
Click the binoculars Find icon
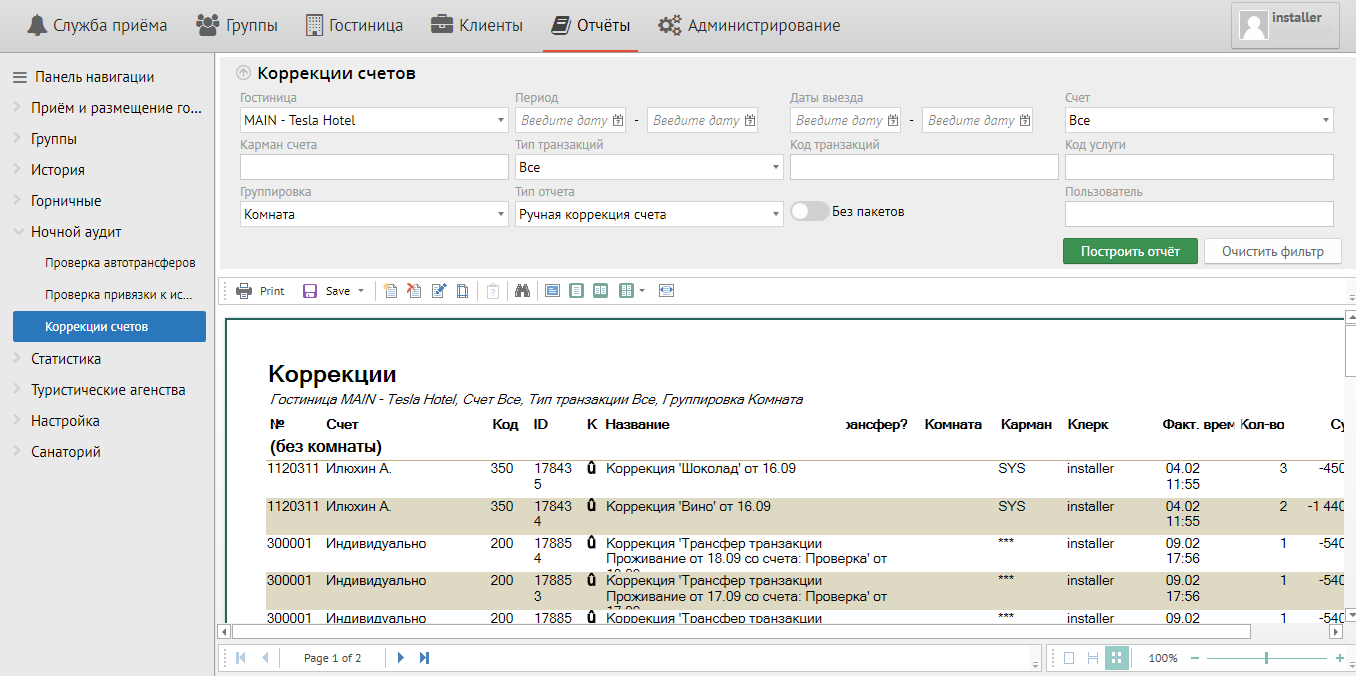point(521,291)
